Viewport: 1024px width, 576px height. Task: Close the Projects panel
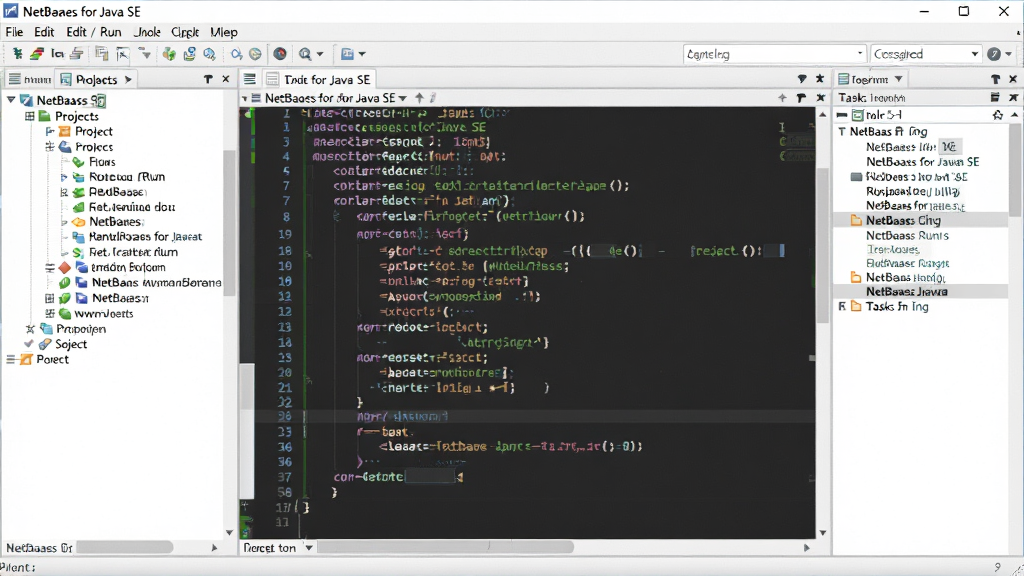click(226, 79)
